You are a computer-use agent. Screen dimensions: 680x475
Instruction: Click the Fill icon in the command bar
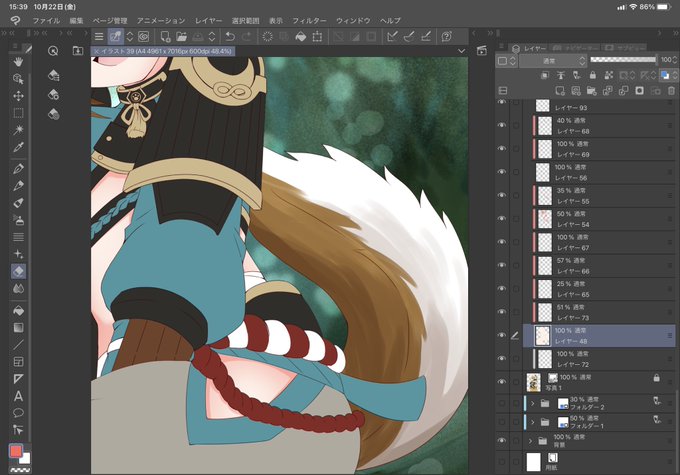(x=301, y=36)
